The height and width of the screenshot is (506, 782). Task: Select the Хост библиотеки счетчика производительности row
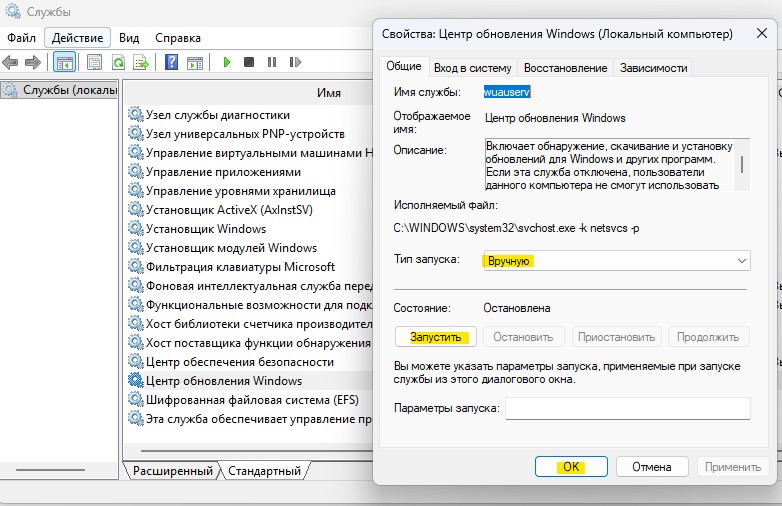coord(250,324)
